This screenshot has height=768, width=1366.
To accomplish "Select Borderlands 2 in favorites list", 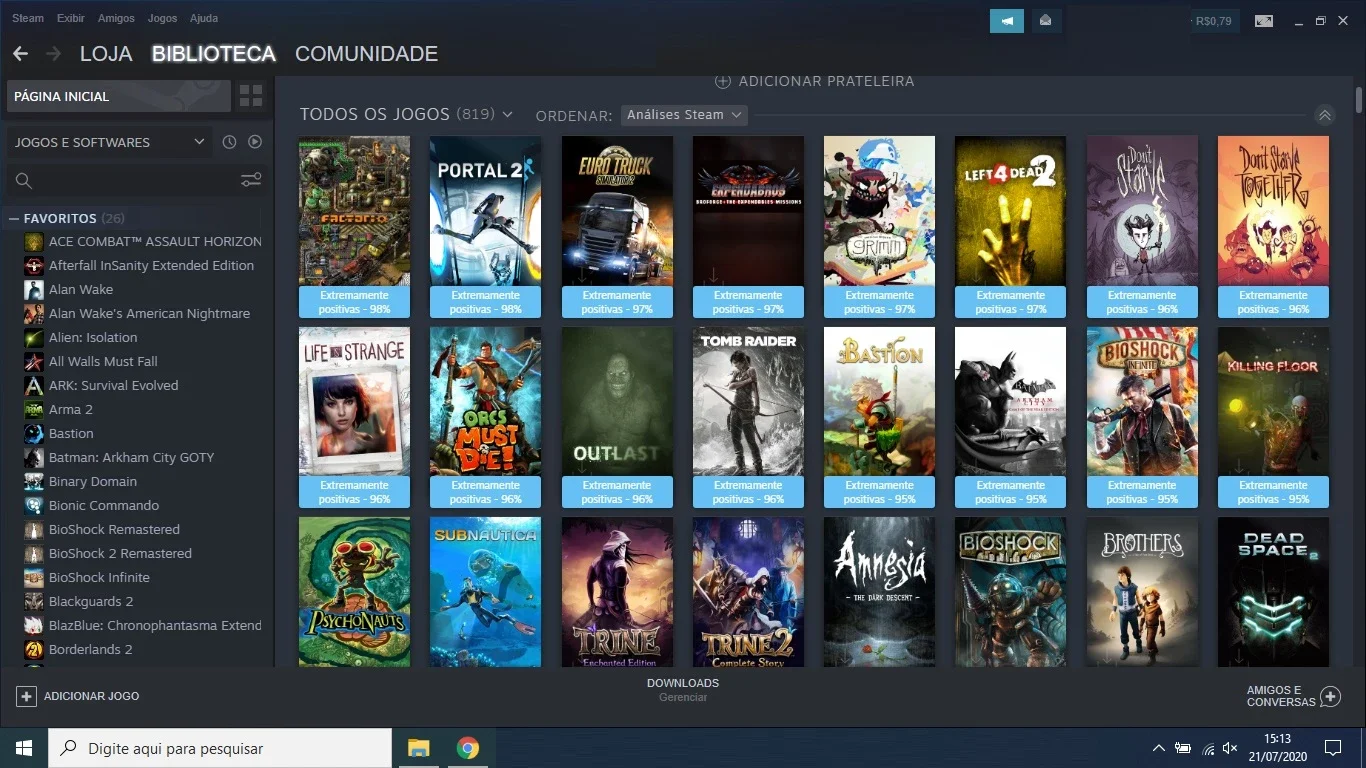I will (90, 650).
